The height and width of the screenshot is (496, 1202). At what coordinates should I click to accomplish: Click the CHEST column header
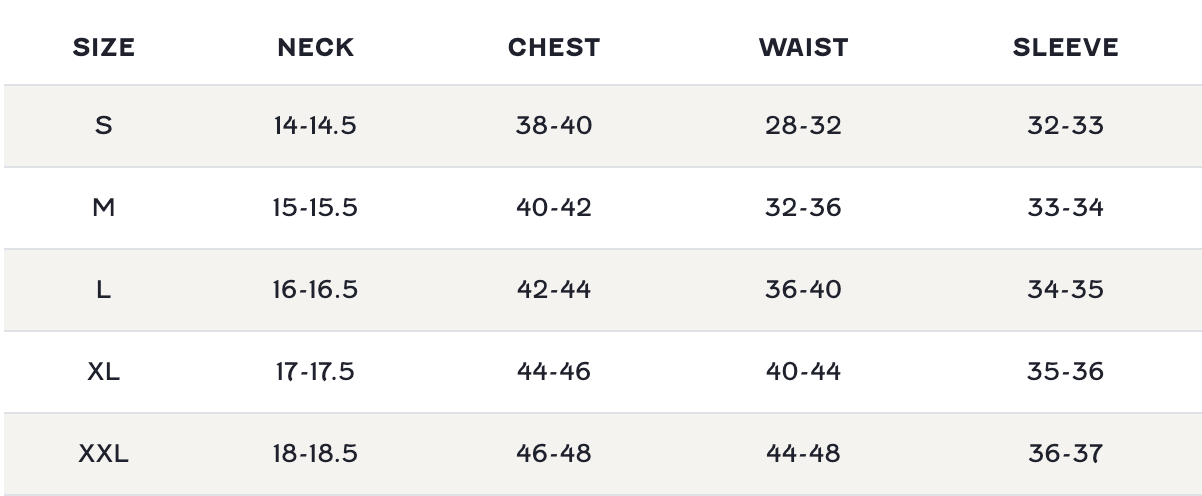pos(554,48)
